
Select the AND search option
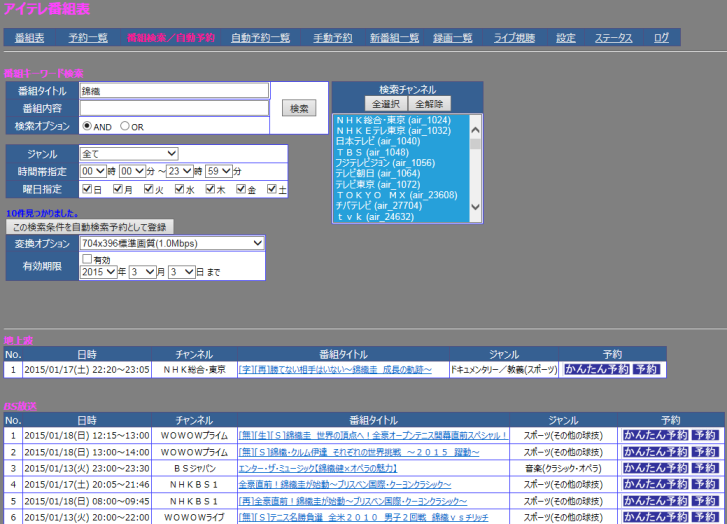(x=87, y=126)
